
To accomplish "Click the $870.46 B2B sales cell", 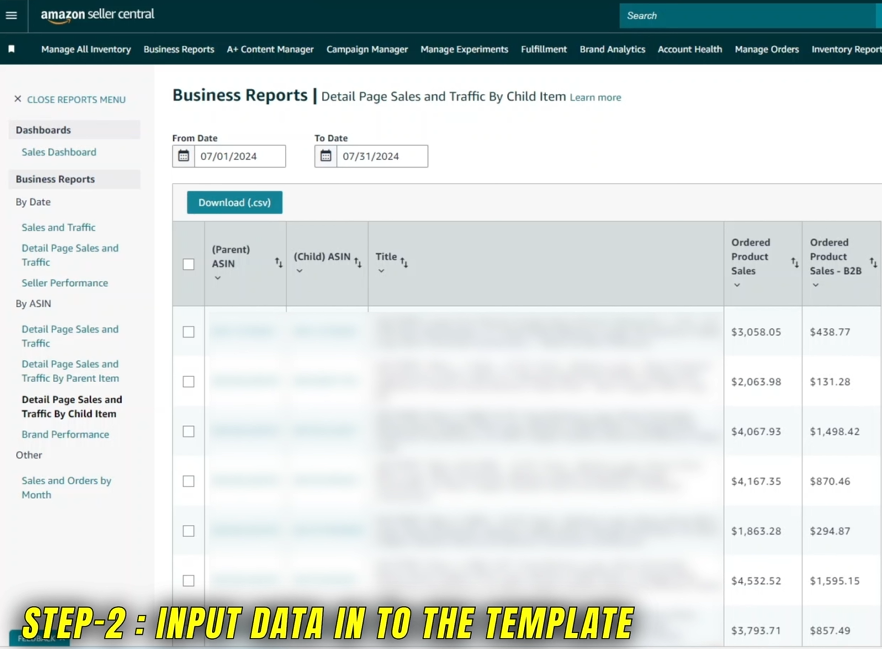I will coord(830,481).
